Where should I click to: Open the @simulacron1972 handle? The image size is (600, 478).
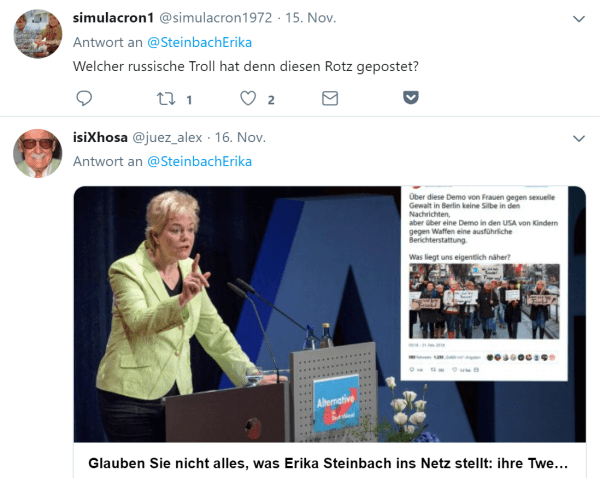215,18
